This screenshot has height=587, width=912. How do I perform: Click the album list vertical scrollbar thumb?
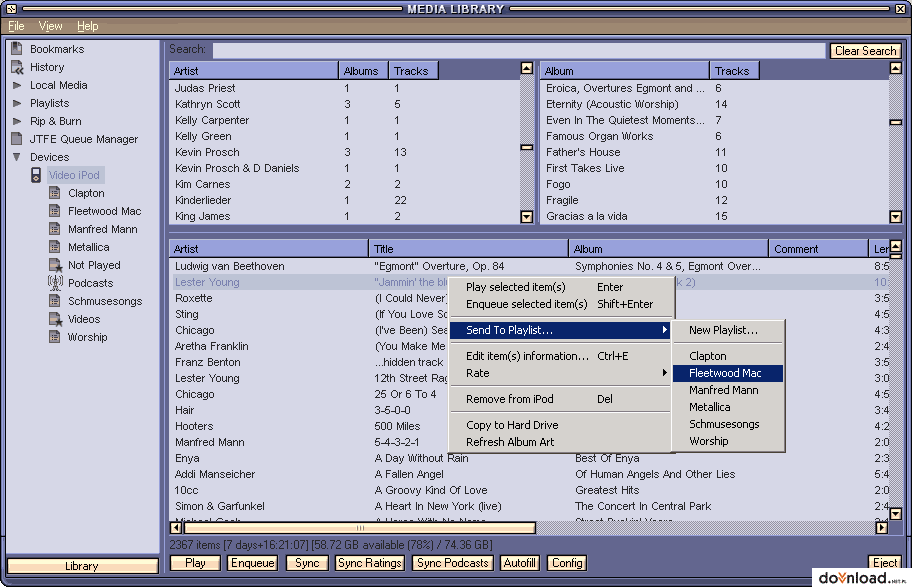[x=896, y=122]
